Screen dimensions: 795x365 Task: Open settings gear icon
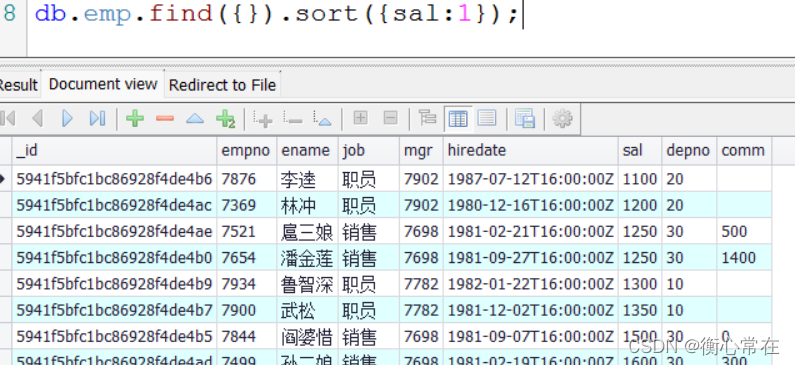pyautogui.click(x=562, y=119)
